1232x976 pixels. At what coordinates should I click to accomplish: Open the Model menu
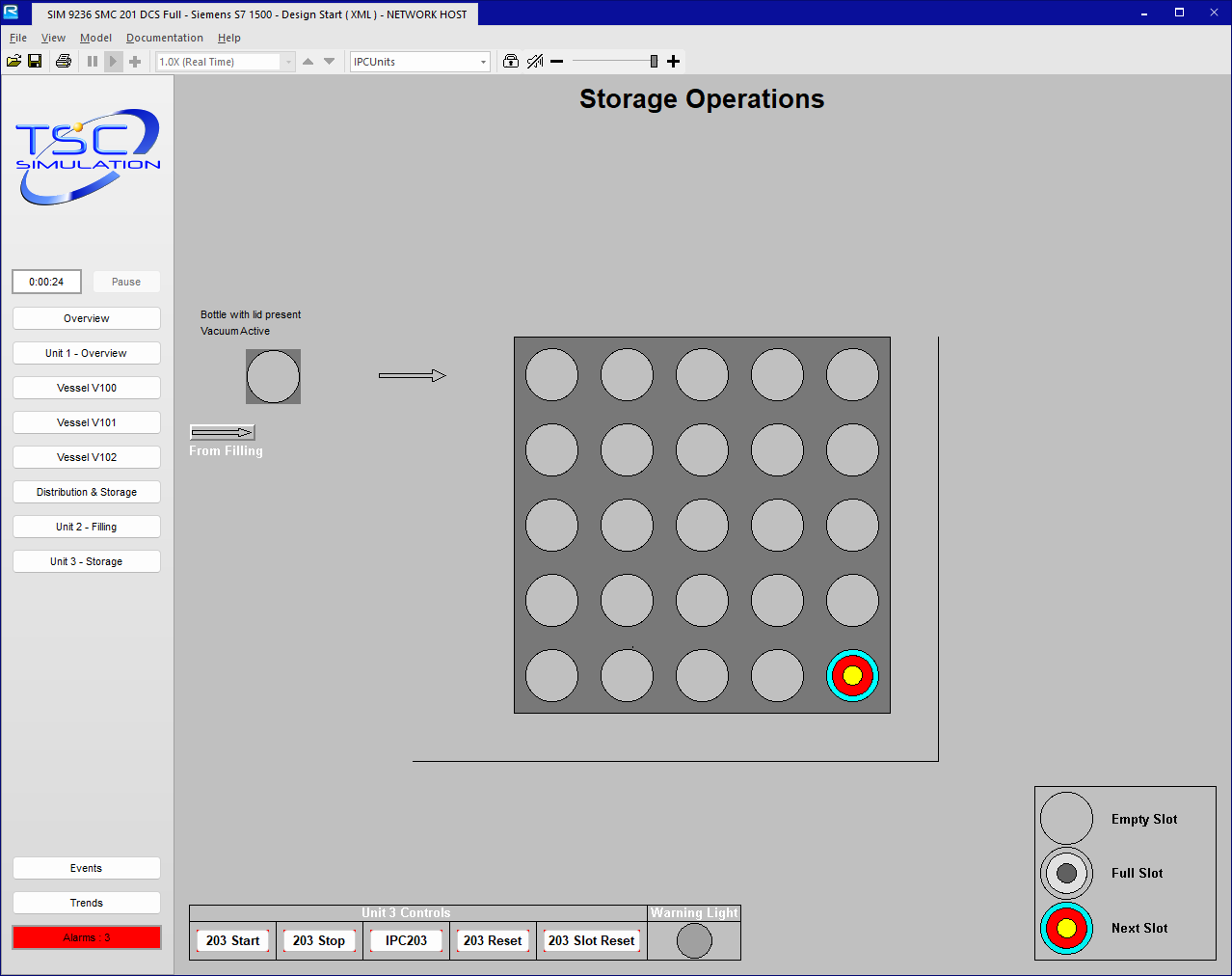(95, 38)
